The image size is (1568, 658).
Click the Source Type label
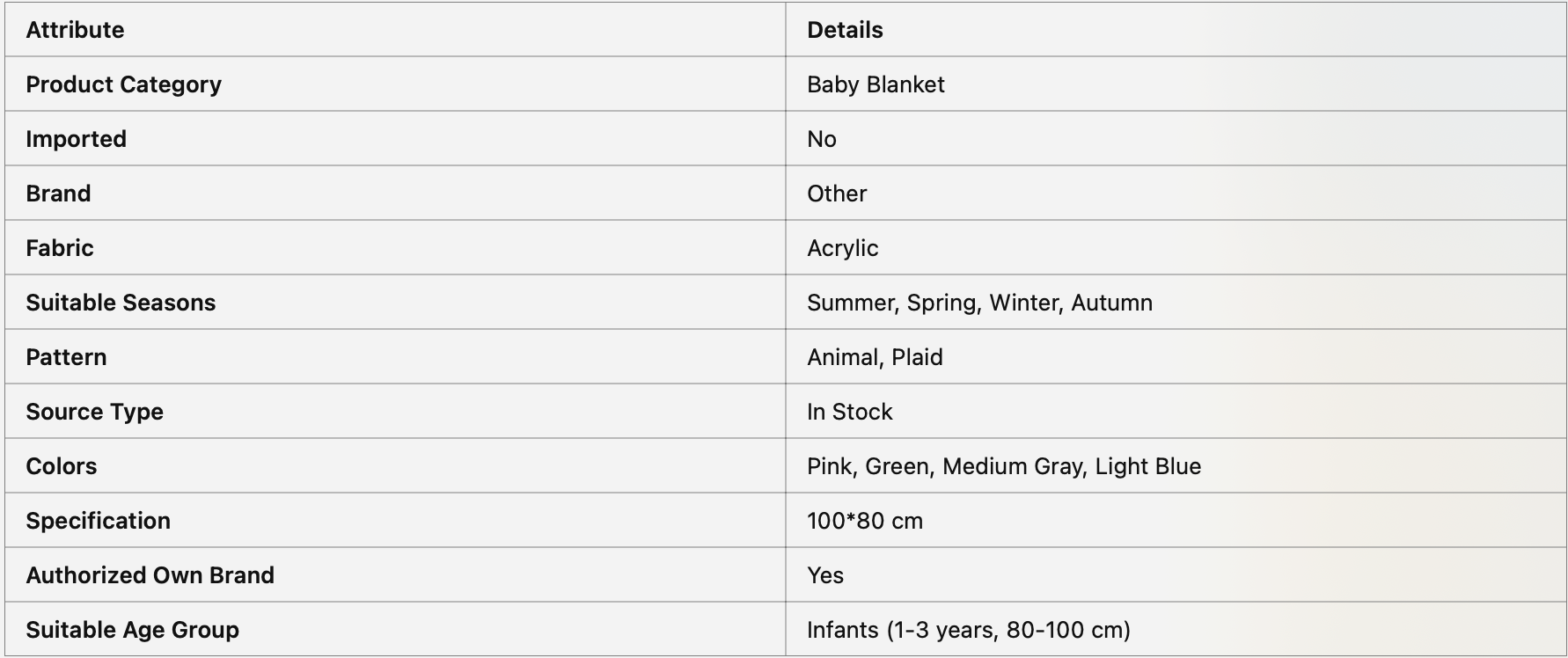94,412
